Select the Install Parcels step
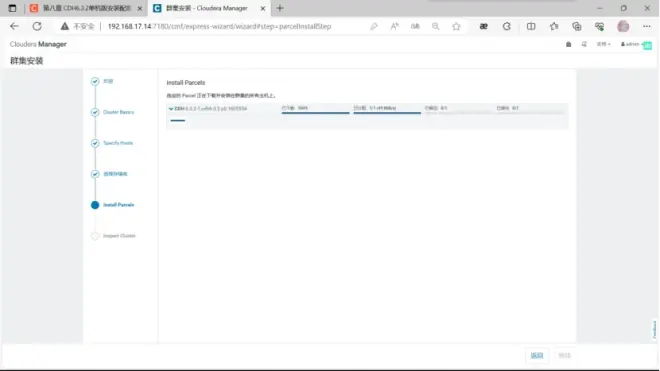The height and width of the screenshot is (371, 660). coord(118,205)
